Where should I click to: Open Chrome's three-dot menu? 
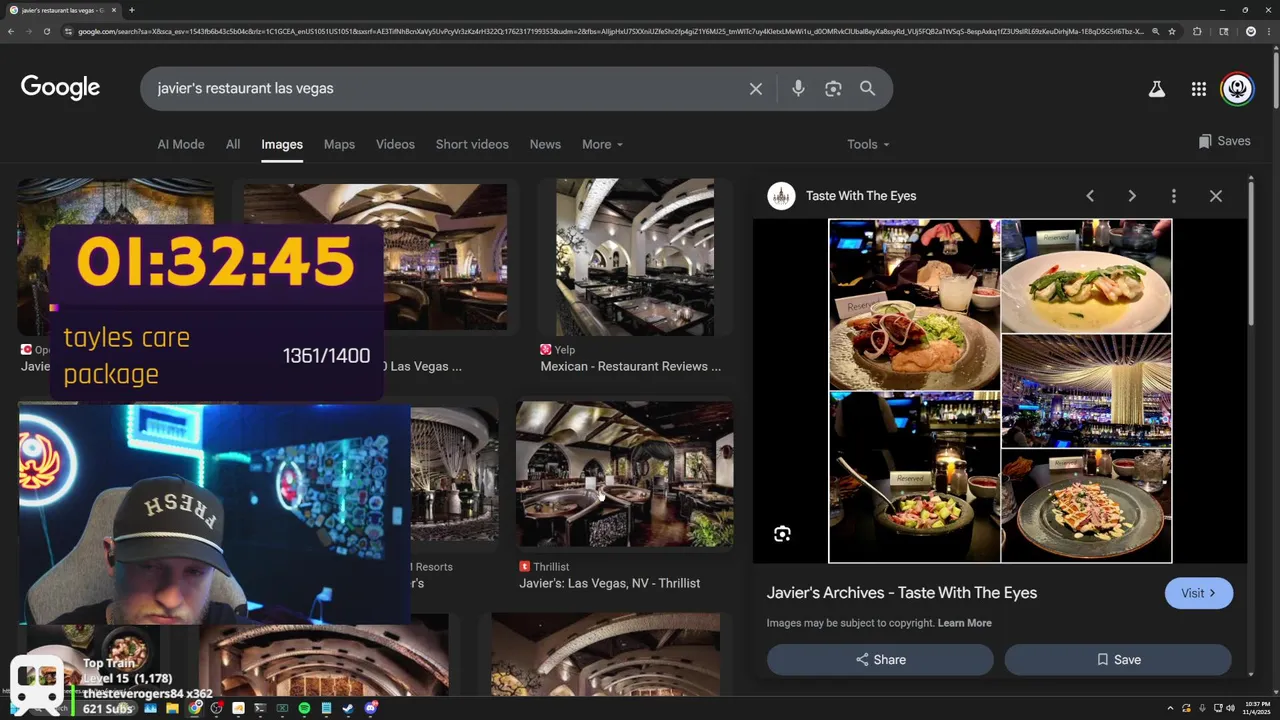(x=1269, y=31)
